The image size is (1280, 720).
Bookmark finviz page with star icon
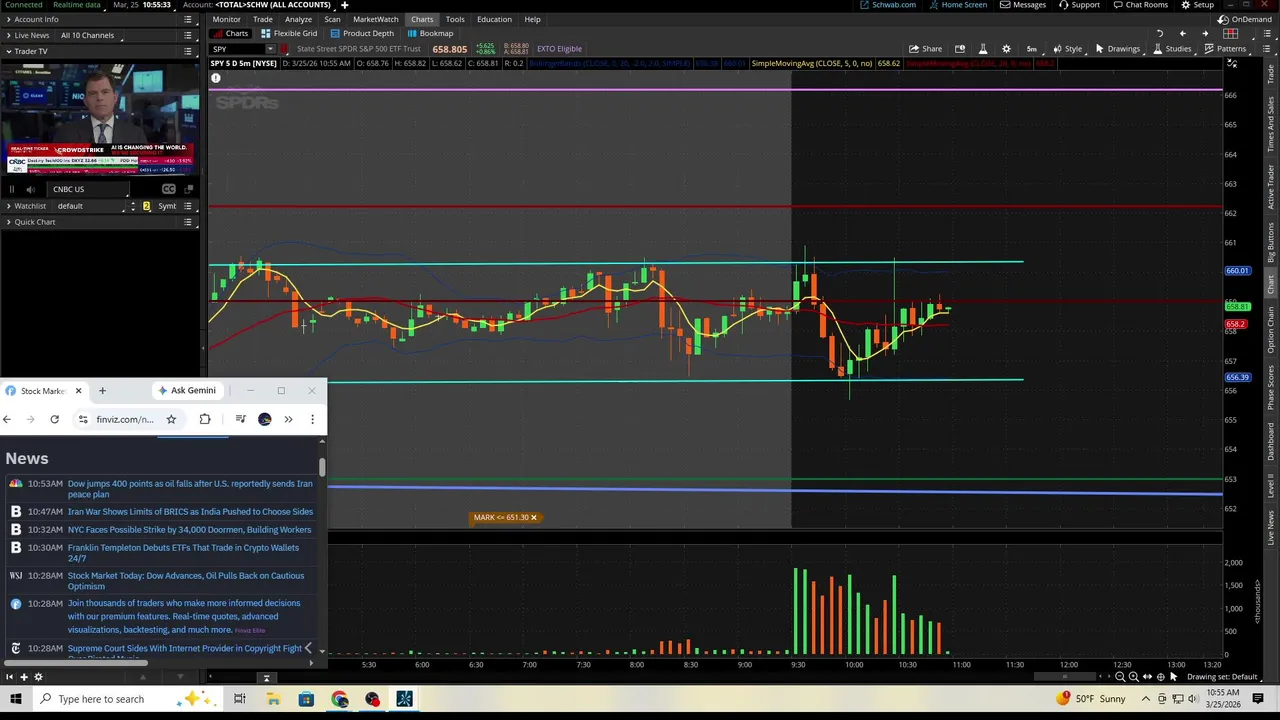(171, 419)
